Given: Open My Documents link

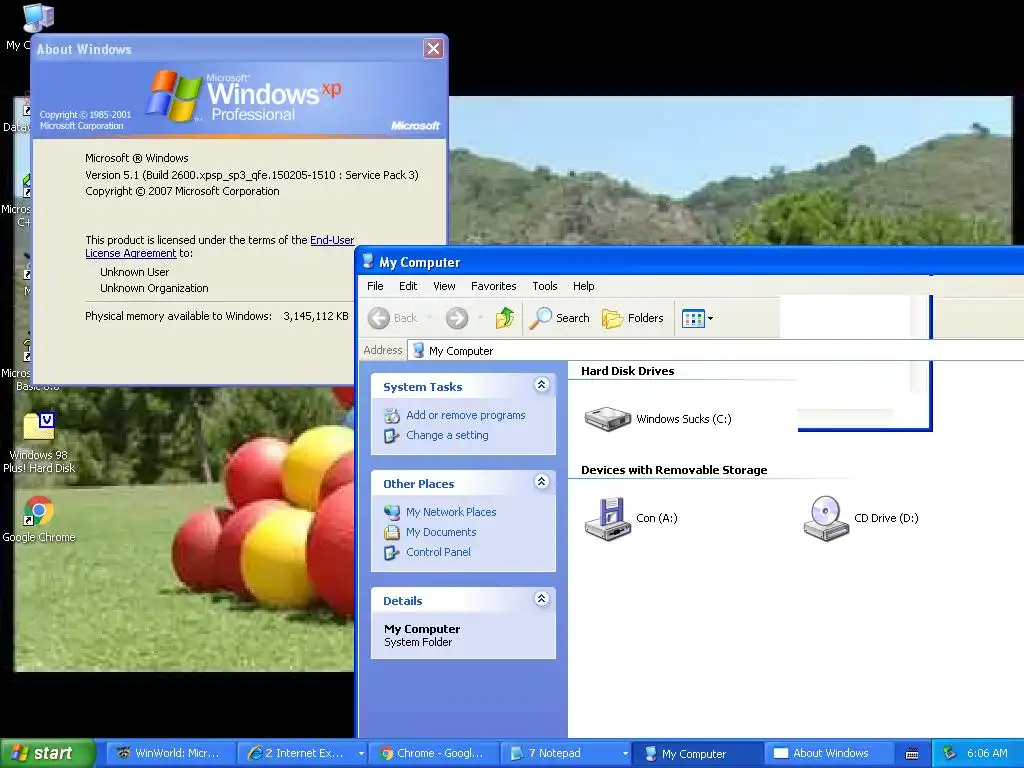Looking at the screenshot, I should (x=441, y=532).
